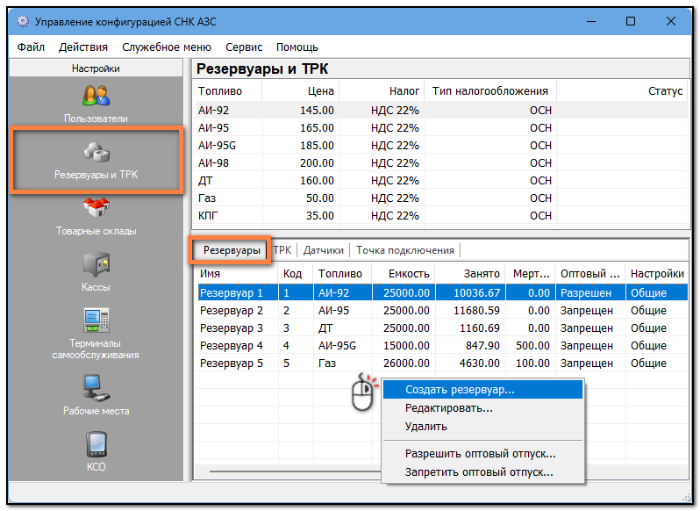Screen dimensions: 700x511
Task: Open the Пользователи users icon
Action: 96,103
